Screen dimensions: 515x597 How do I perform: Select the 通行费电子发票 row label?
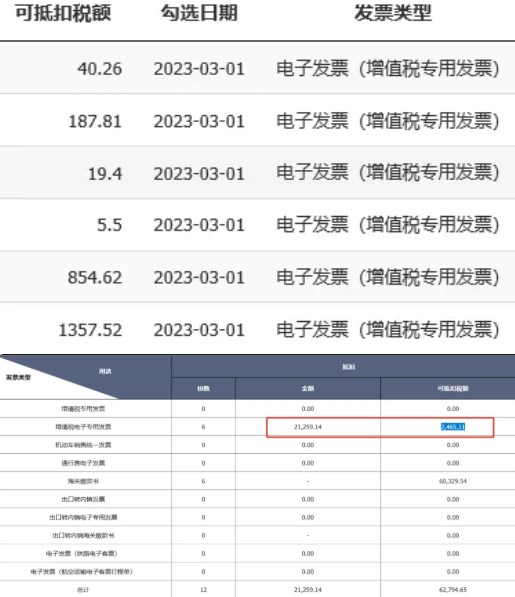(x=83, y=463)
